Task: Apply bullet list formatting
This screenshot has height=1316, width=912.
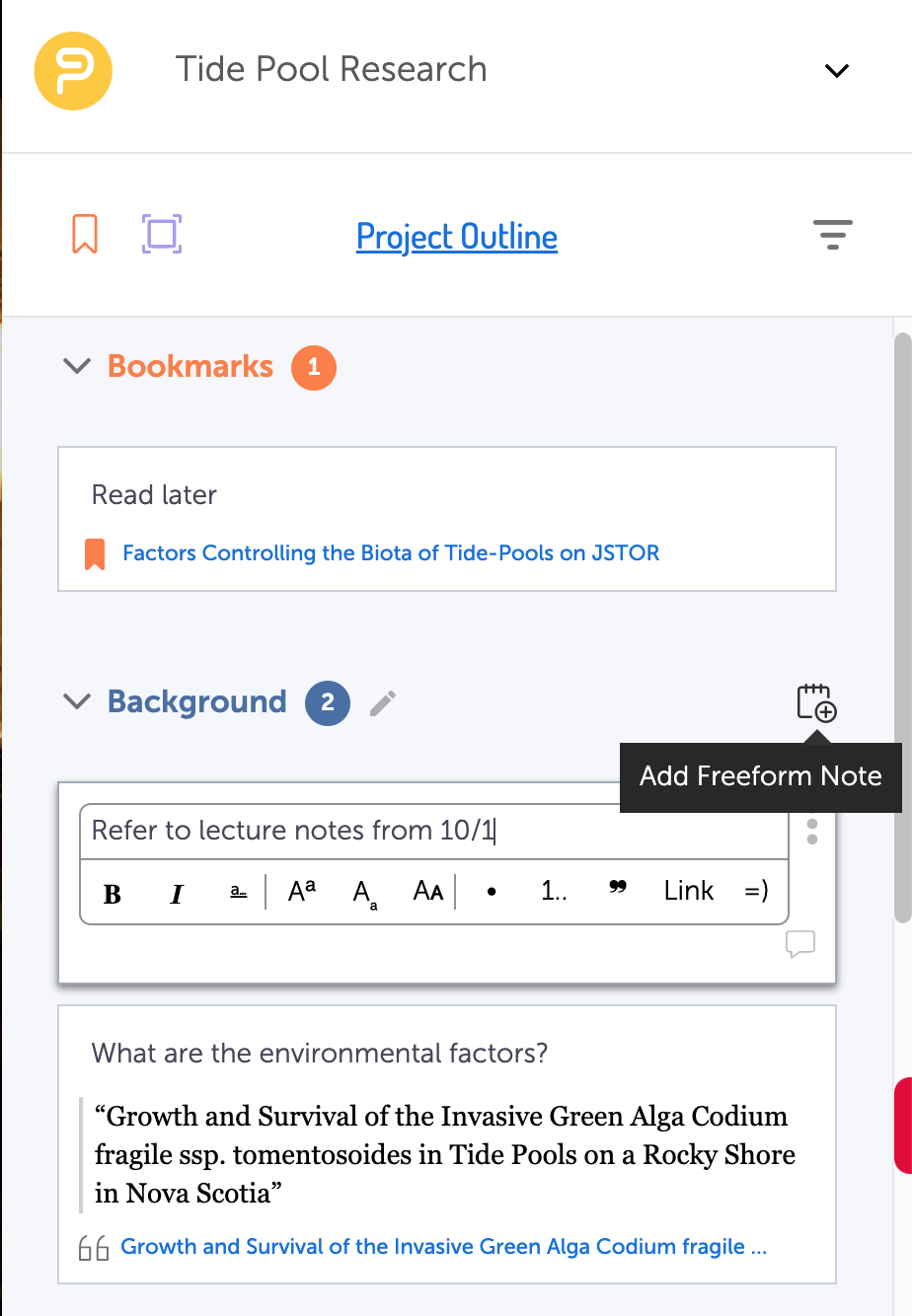Action: (x=492, y=892)
